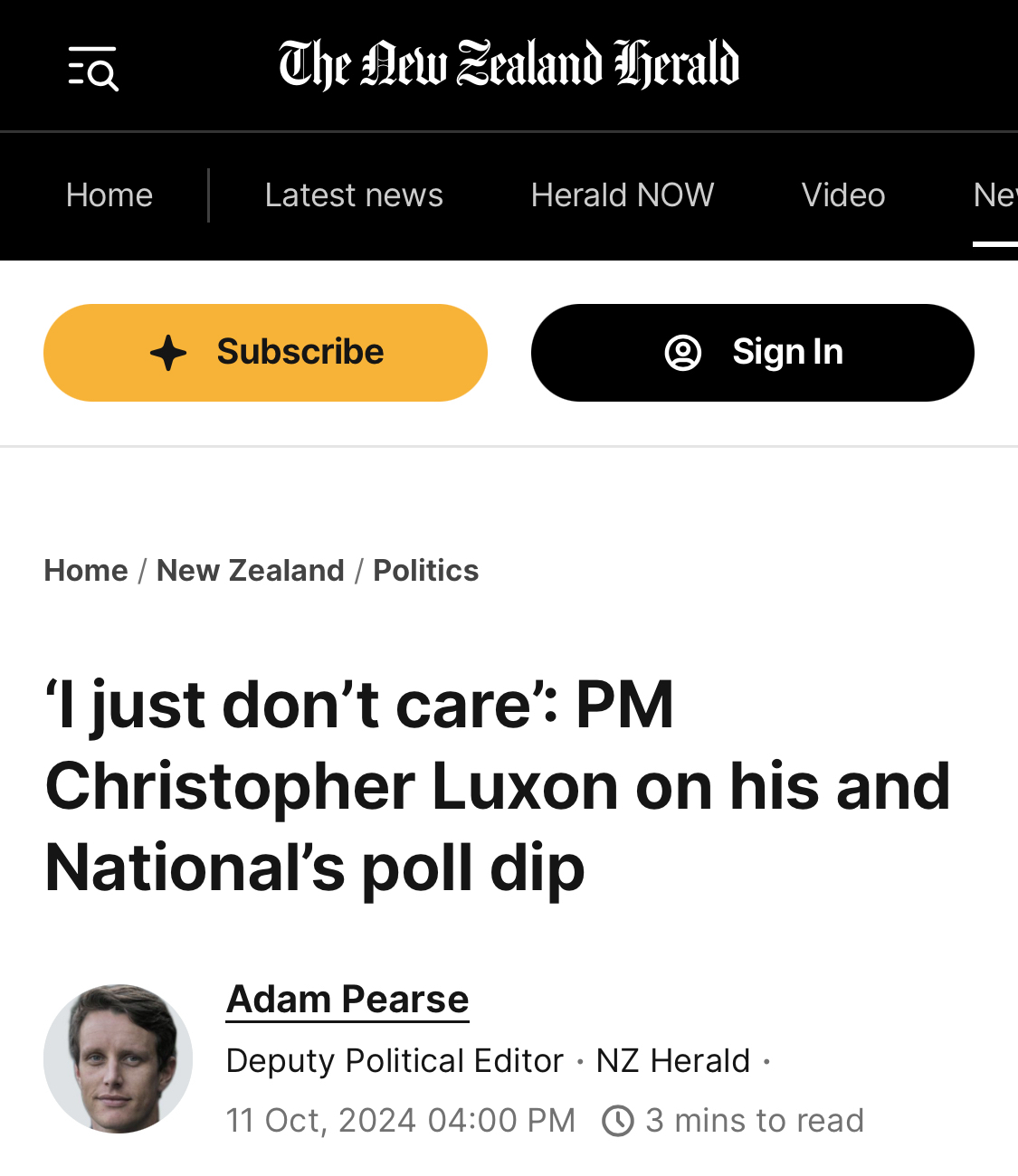
Task: Click the article headline about Luxon
Action: [498, 786]
